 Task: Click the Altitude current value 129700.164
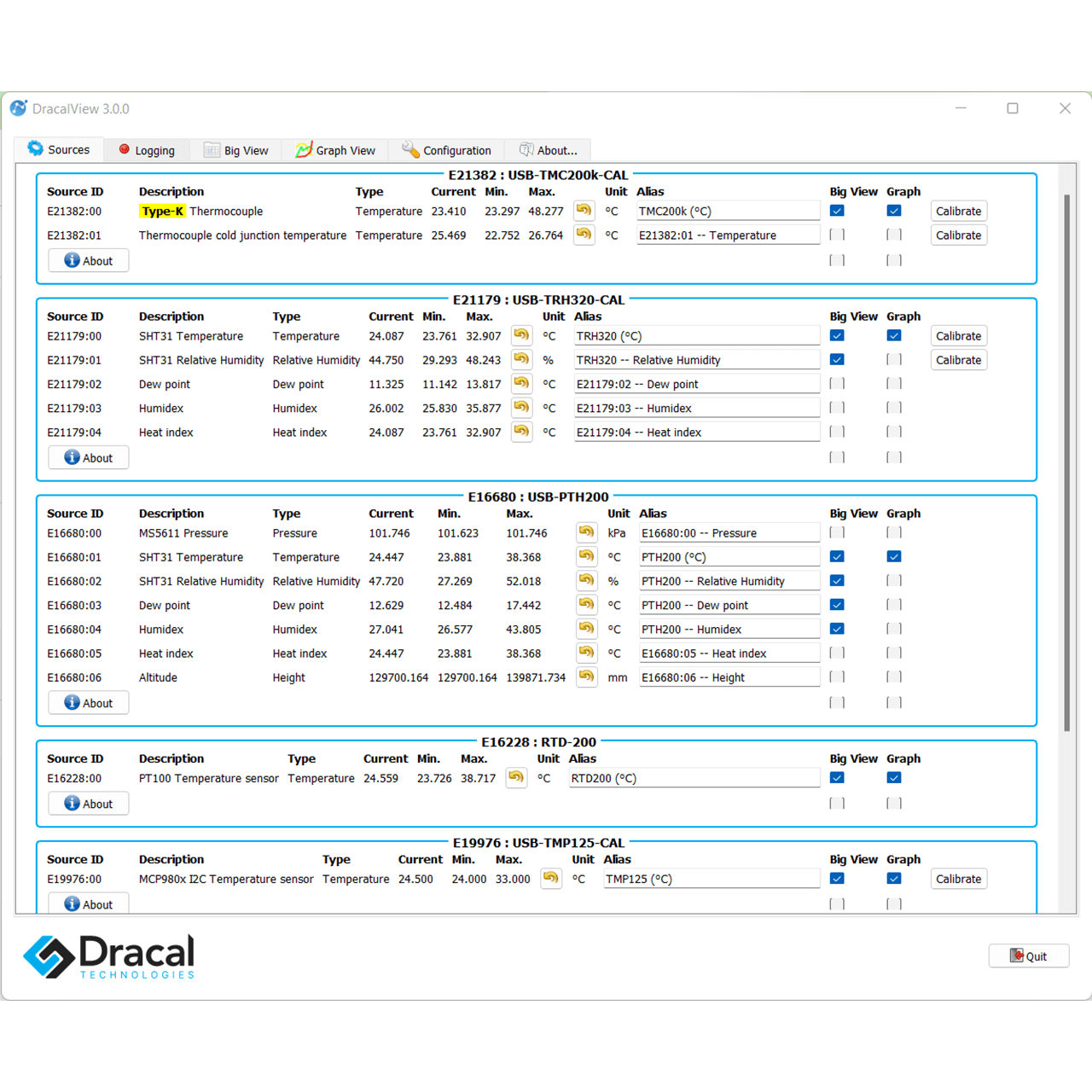pyautogui.click(x=398, y=677)
